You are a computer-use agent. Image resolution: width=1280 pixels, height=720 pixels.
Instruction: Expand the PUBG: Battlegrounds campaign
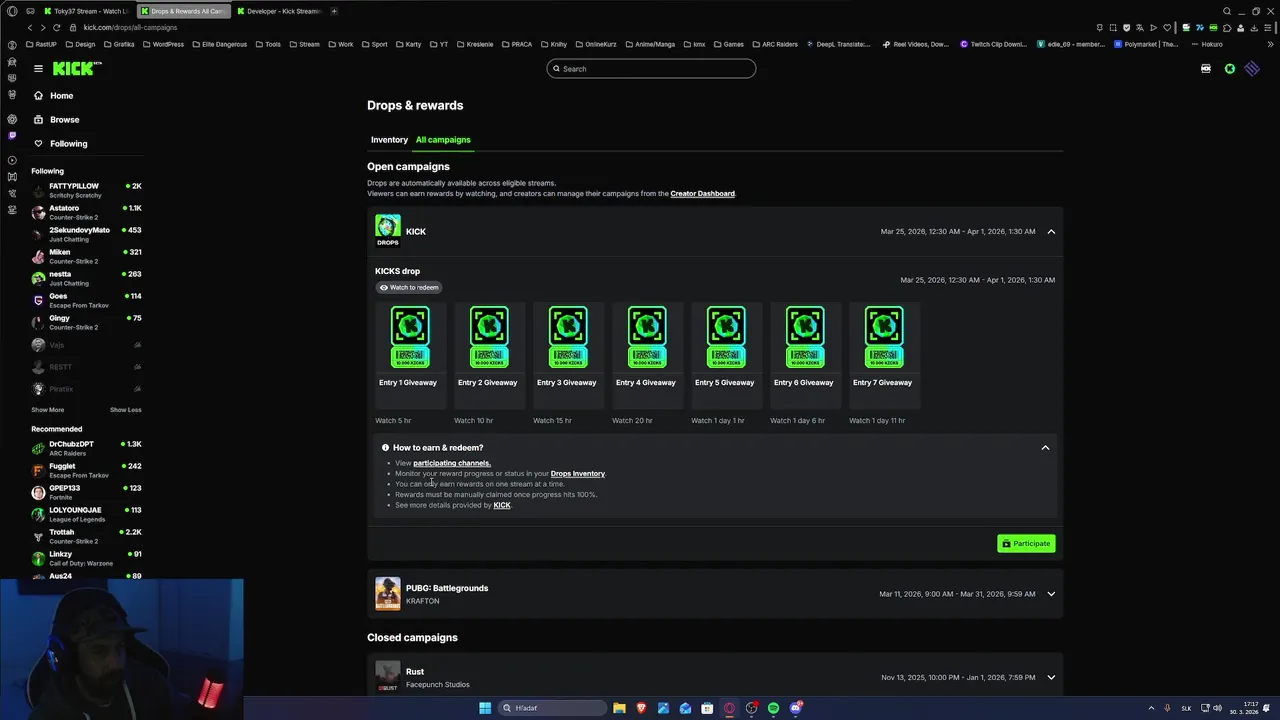click(1051, 594)
